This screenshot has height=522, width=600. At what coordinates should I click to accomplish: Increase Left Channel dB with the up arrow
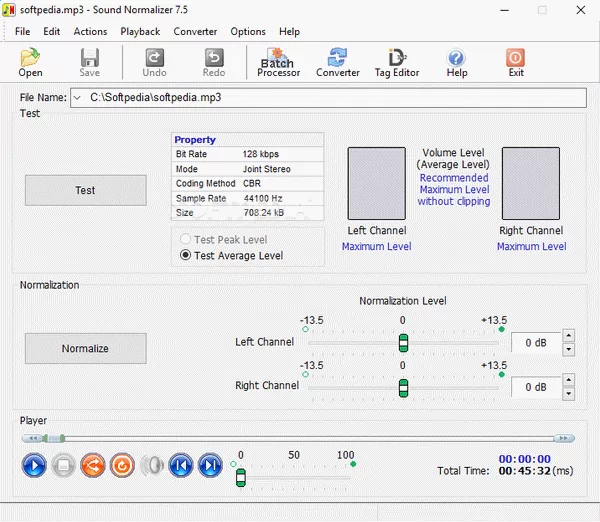(569, 336)
